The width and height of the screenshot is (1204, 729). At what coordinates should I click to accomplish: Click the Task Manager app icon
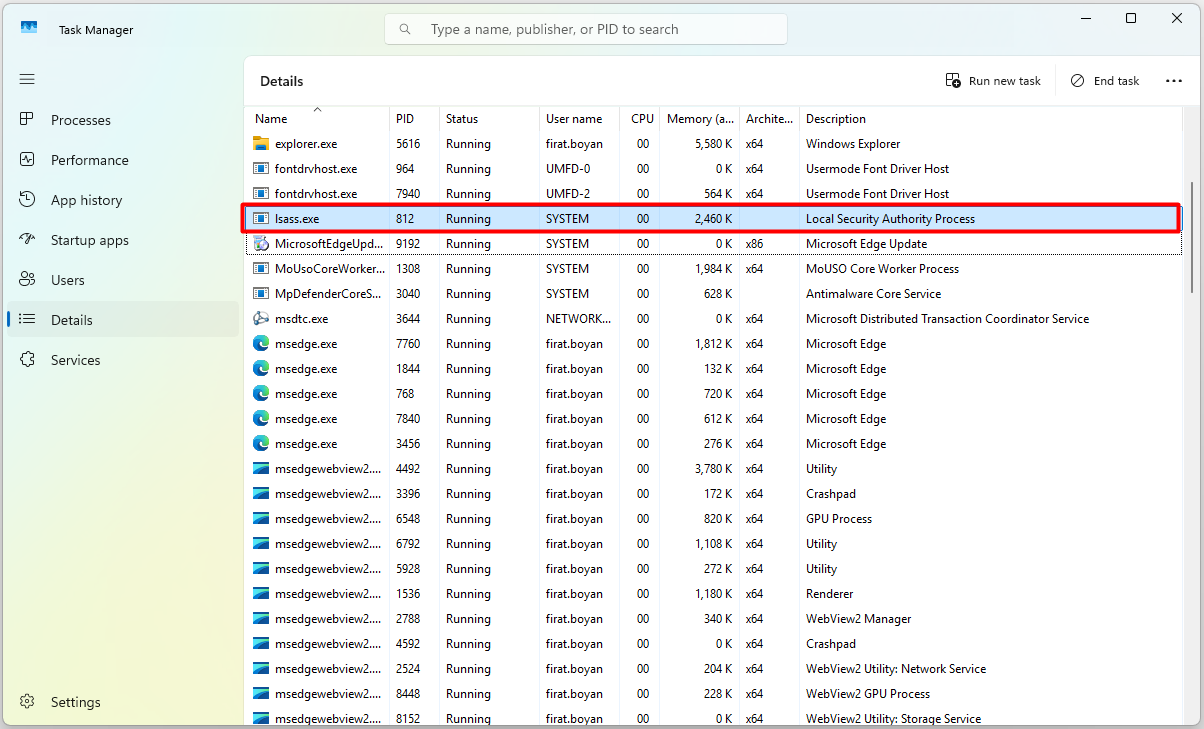(30, 29)
